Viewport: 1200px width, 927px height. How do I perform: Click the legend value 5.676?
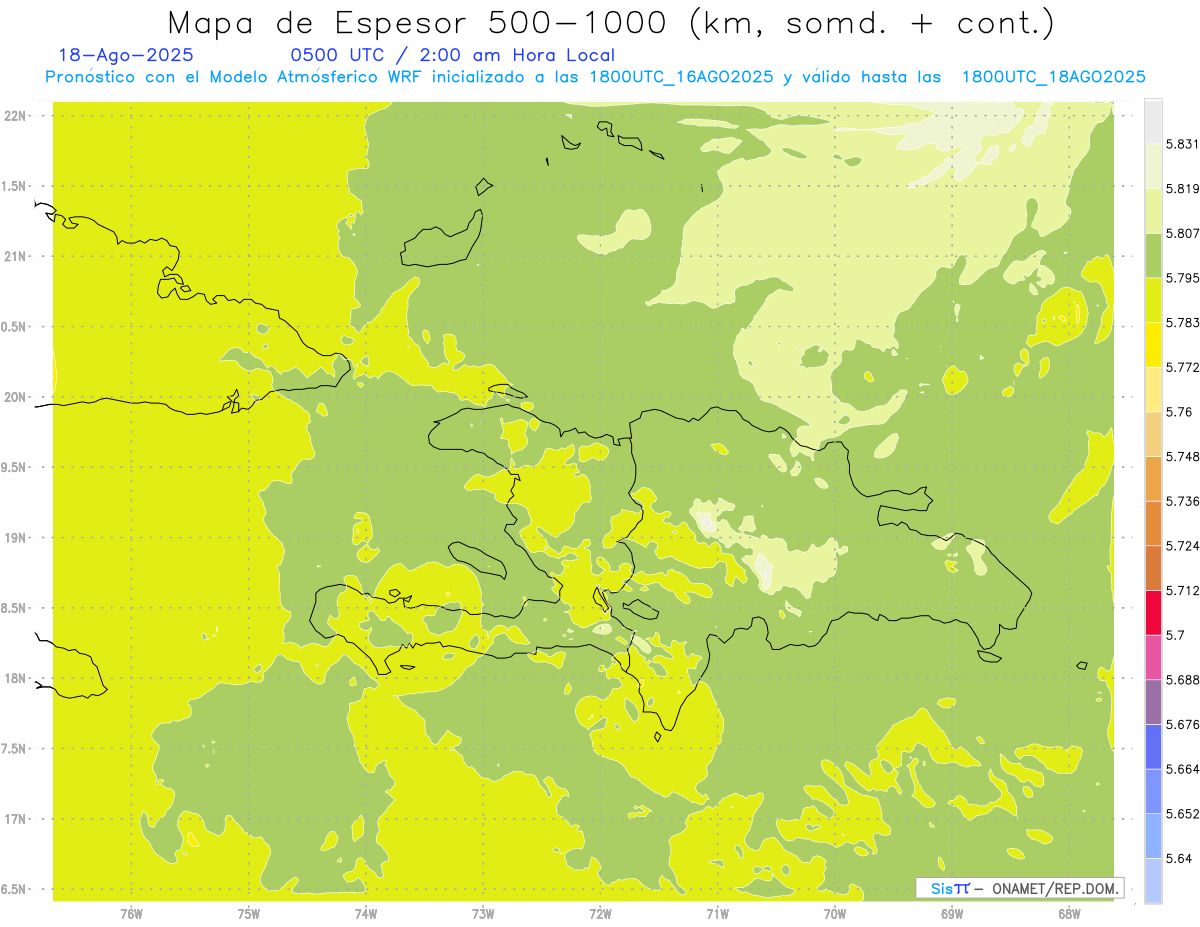coord(1182,724)
